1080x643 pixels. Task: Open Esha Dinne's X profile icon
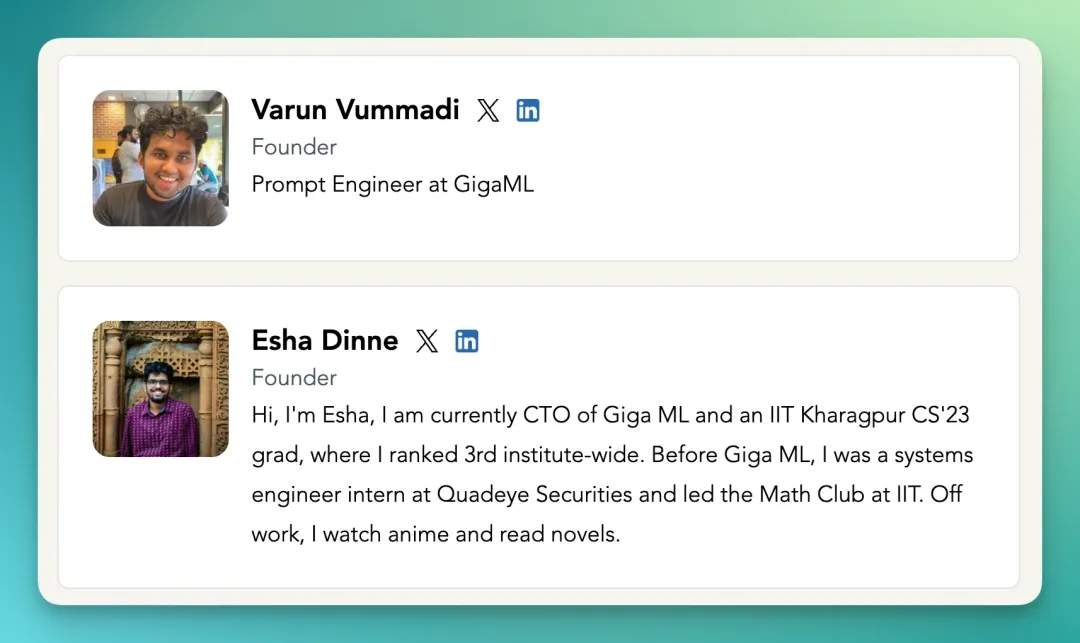click(427, 341)
